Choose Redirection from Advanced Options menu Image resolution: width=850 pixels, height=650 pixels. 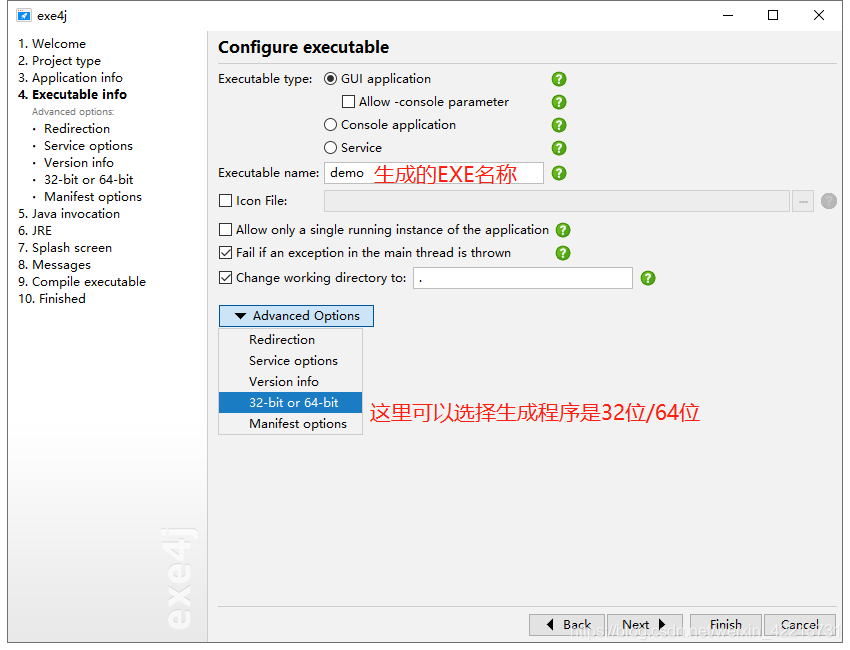tap(291, 340)
